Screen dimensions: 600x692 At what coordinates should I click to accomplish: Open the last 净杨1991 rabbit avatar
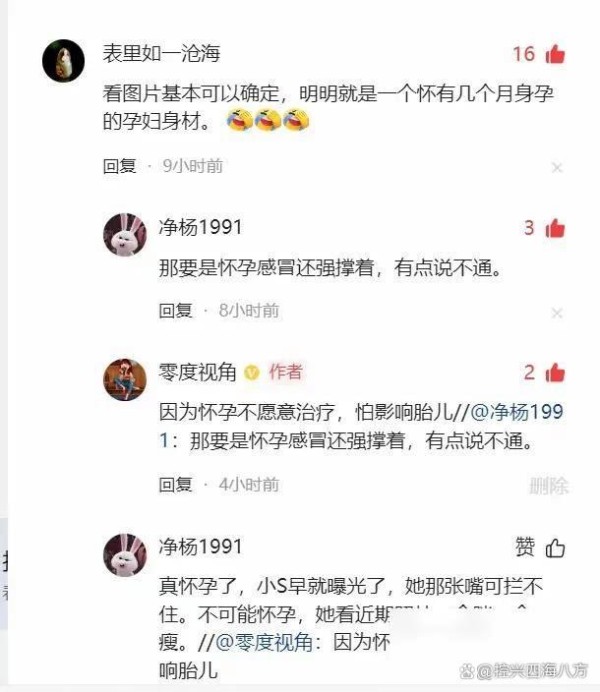125,555
